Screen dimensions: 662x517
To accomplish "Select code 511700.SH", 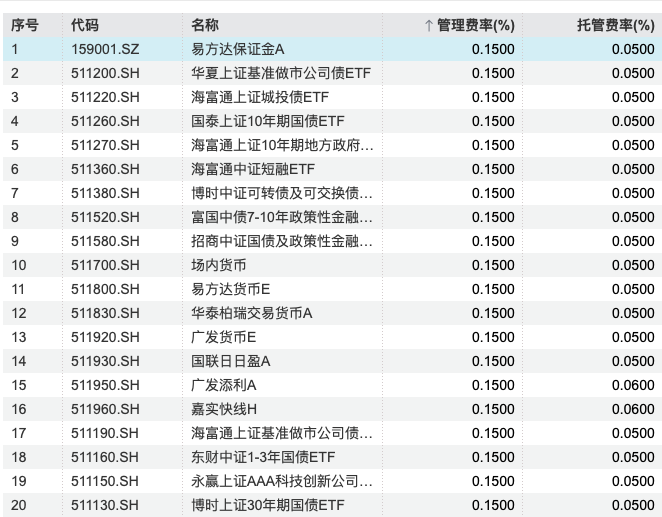I will pos(105,265).
